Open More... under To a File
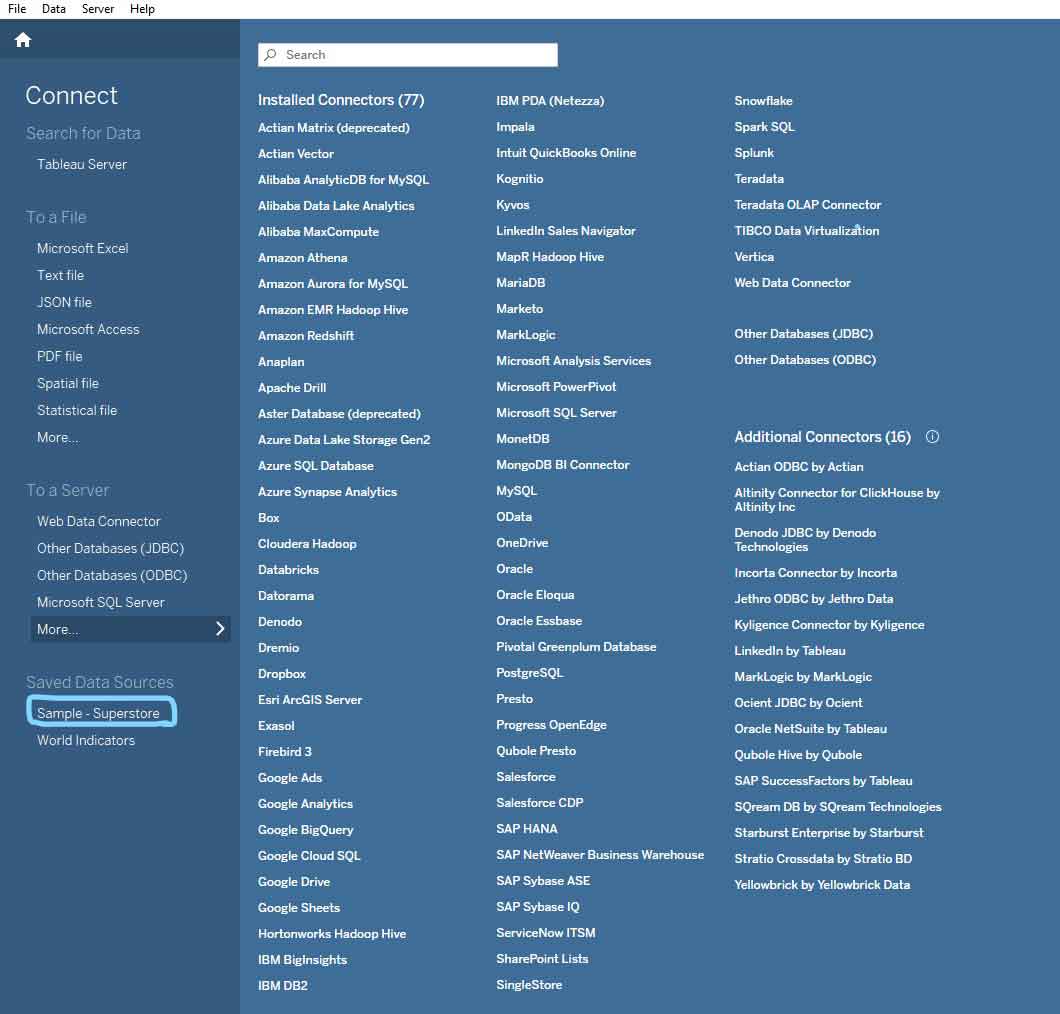The width and height of the screenshot is (1060, 1014). [57, 437]
